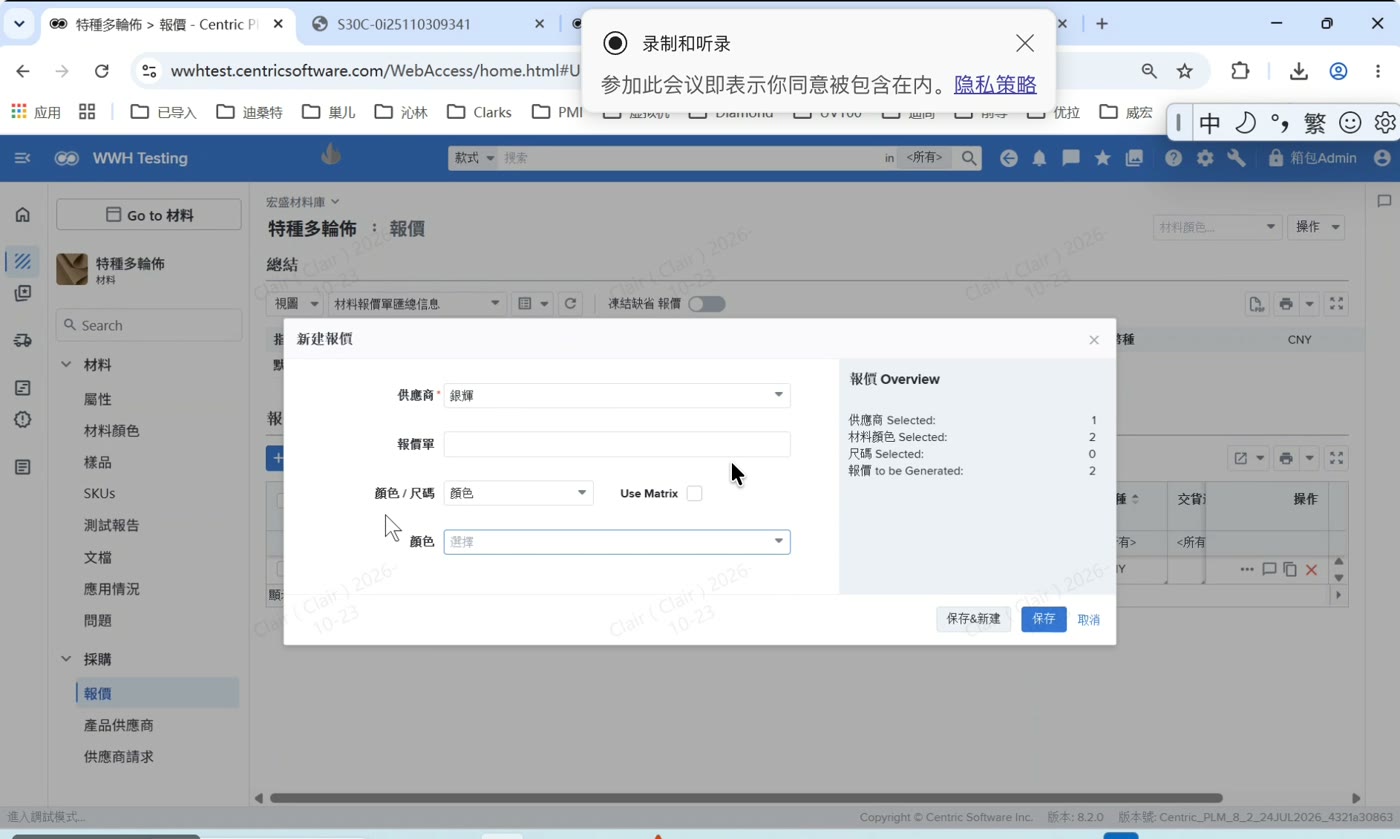Image resolution: width=1400 pixels, height=839 pixels.
Task: Open the 顏色 / 尺碼 dropdown
Action: pyautogui.click(x=518, y=493)
